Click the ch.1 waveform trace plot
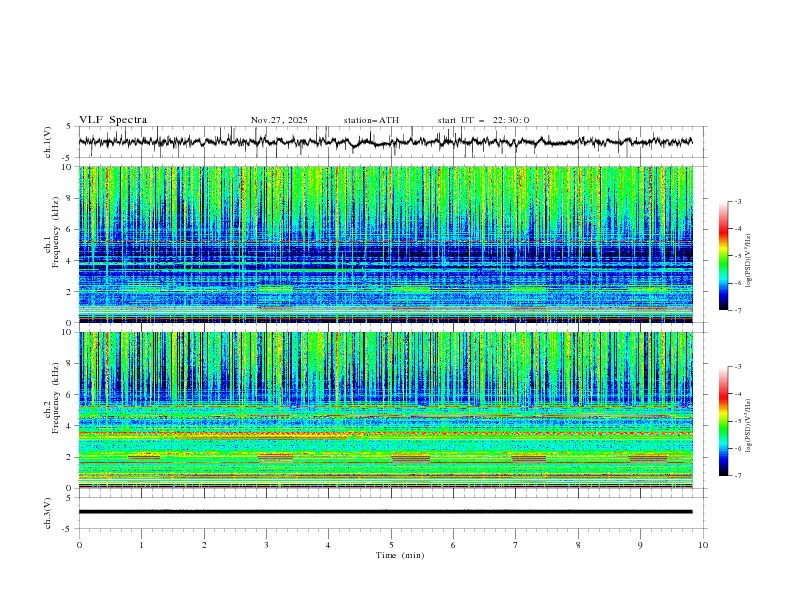The image size is (792, 612). (385, 142)
